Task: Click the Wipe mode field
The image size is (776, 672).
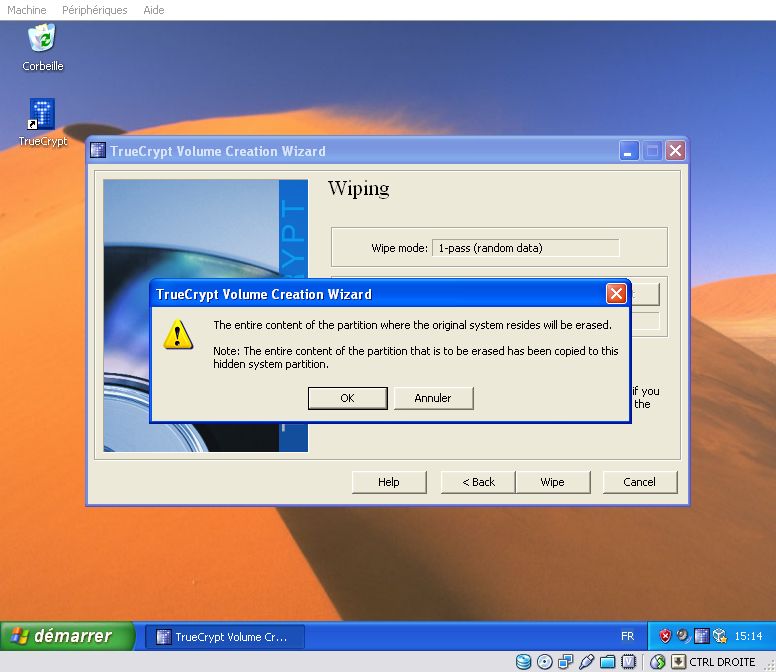Action: (x=526, y=248)
